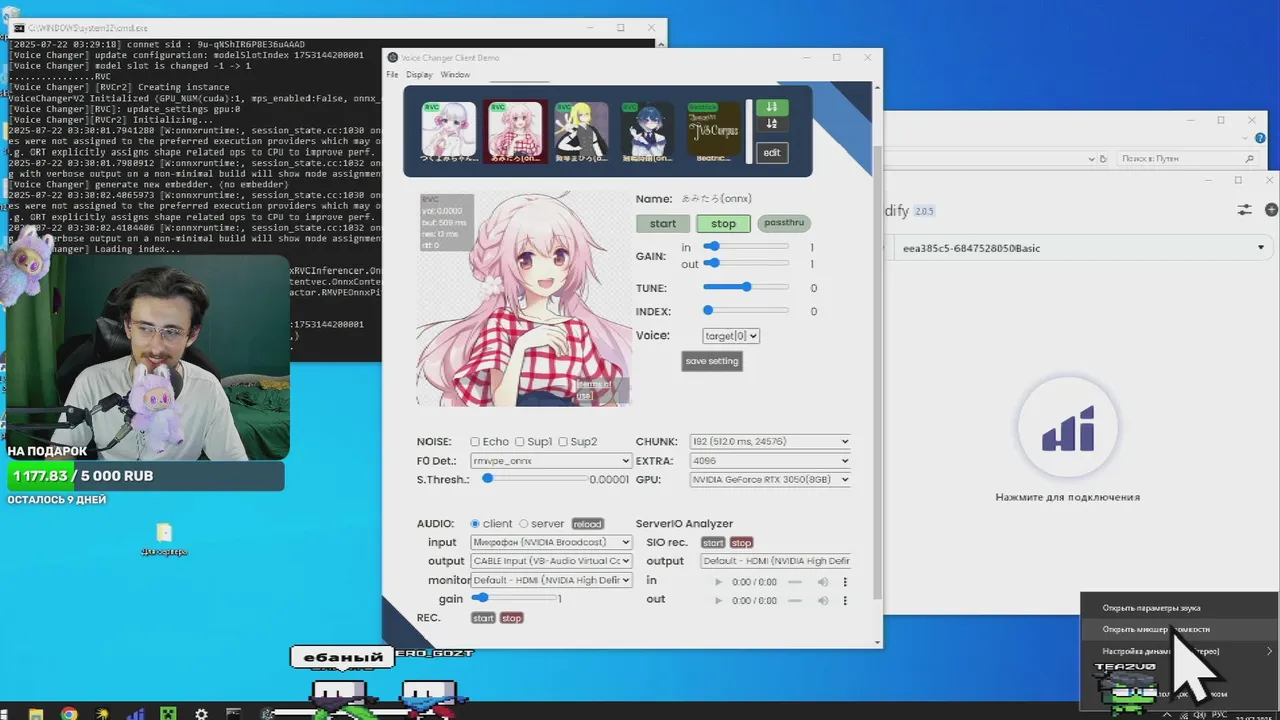Play the 'out' audio track

click(718, 600)
